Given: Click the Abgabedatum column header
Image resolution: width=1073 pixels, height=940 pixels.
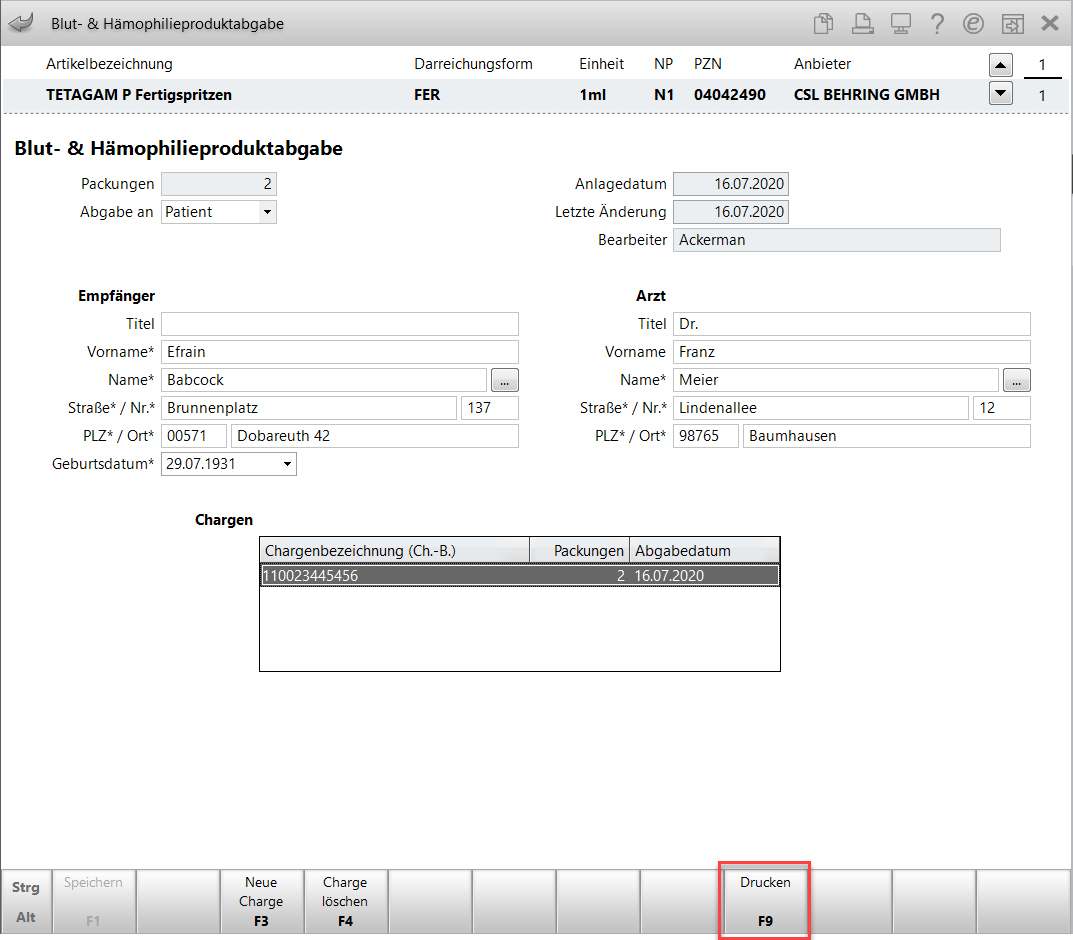Looking at the screenshot, I should (x=704, y=551).
